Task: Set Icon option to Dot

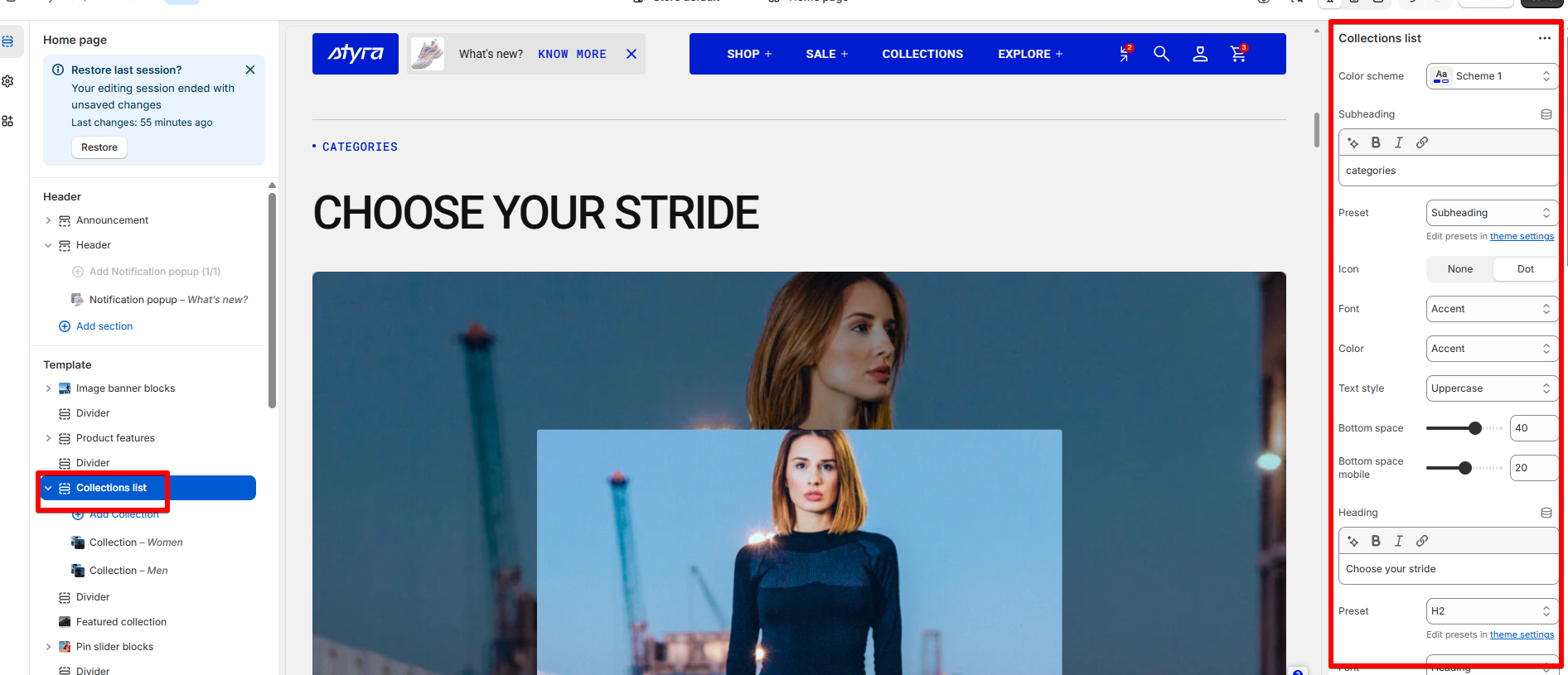Action: 1526,269
